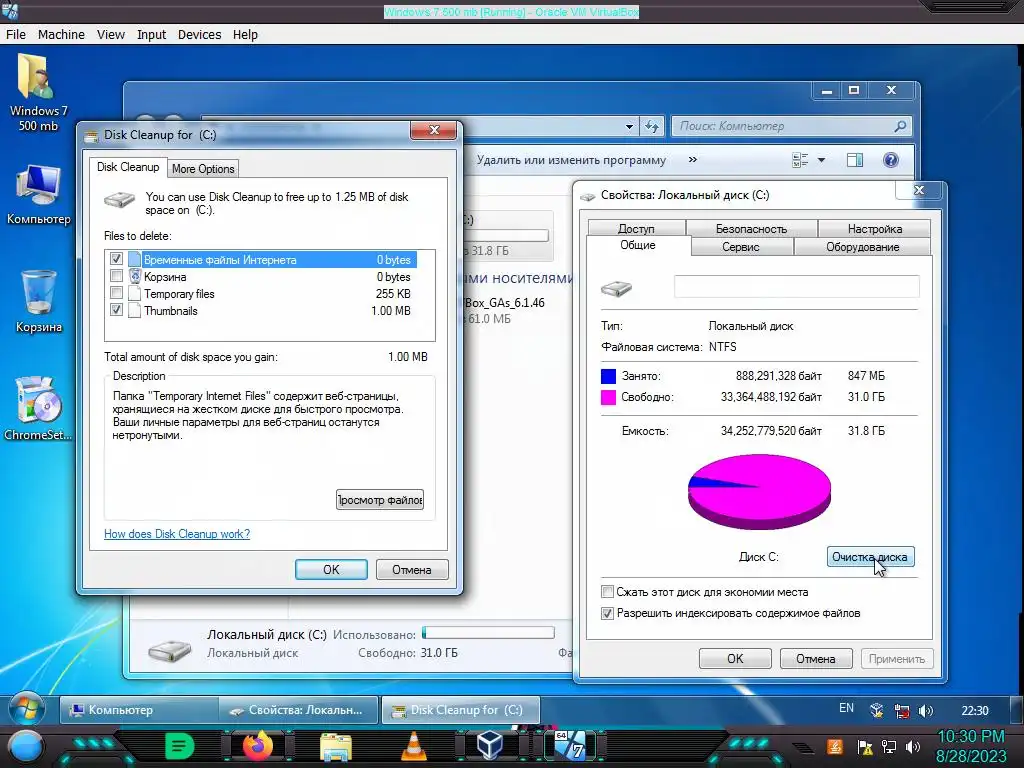Viewport: 1024px width, 768px height.
Task: Select the Windows 7 VM taskbar icon
Action: pos(569,746)
